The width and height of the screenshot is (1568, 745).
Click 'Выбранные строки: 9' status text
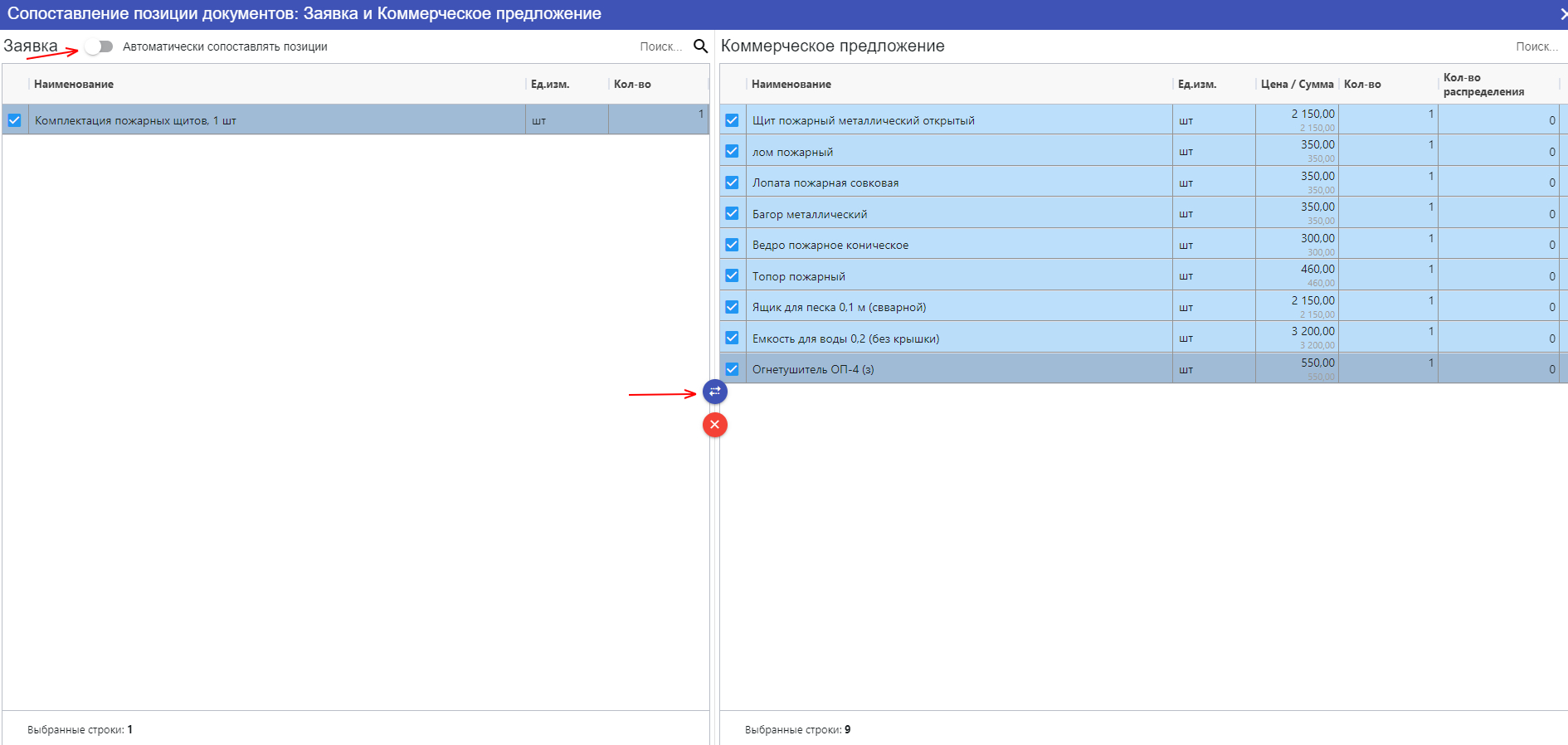click(797, 730)
